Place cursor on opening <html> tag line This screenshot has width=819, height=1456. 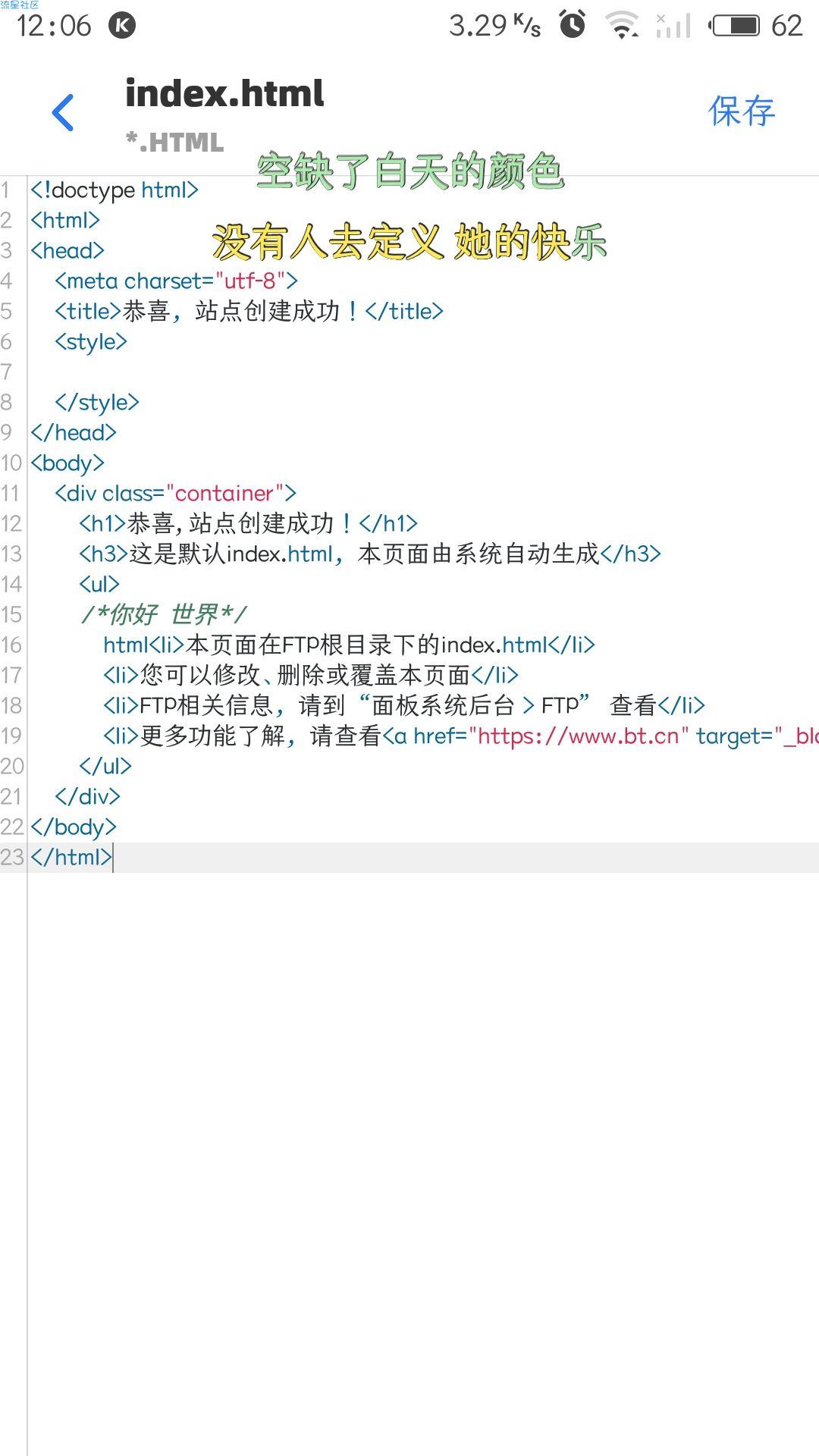tap(65, 220)
